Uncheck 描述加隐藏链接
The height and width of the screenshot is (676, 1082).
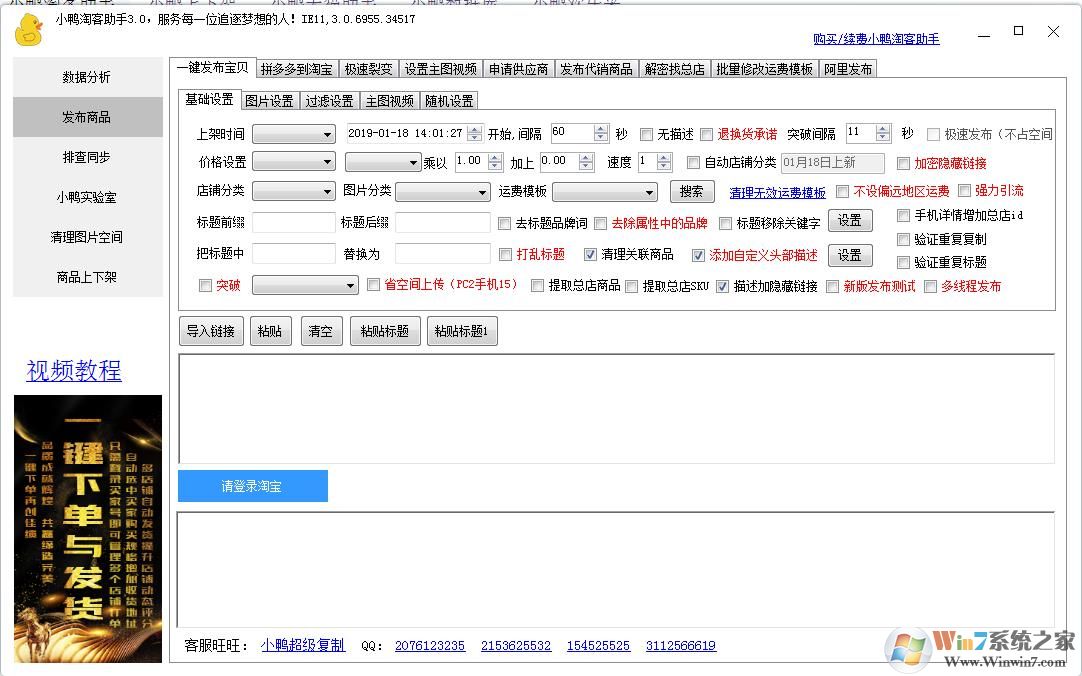tap(723, 287)
